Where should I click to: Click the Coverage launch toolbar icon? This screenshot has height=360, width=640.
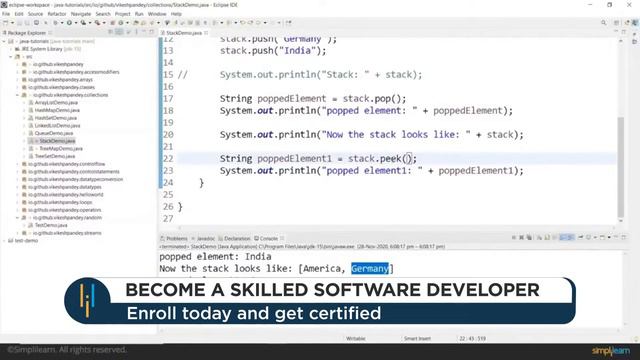coord(83,23)
